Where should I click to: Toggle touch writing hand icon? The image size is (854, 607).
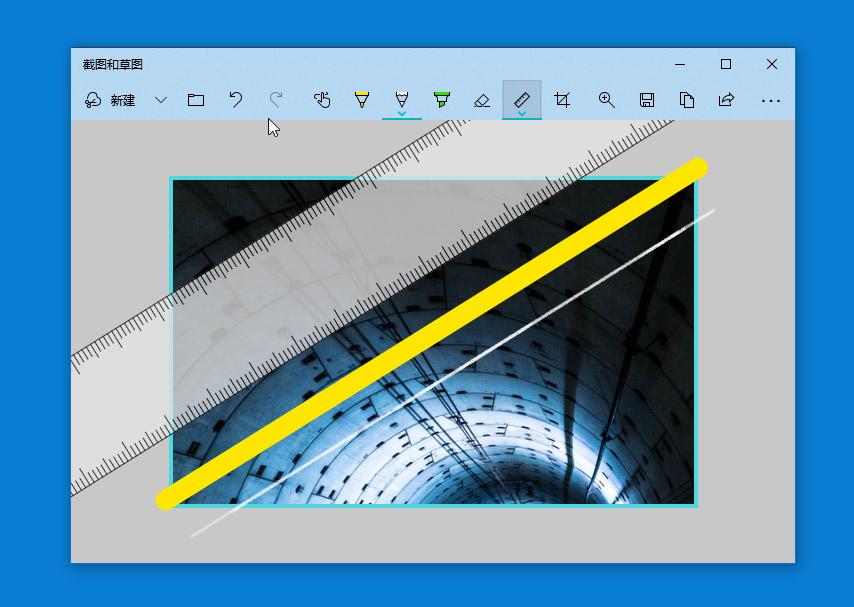point(322,100)
